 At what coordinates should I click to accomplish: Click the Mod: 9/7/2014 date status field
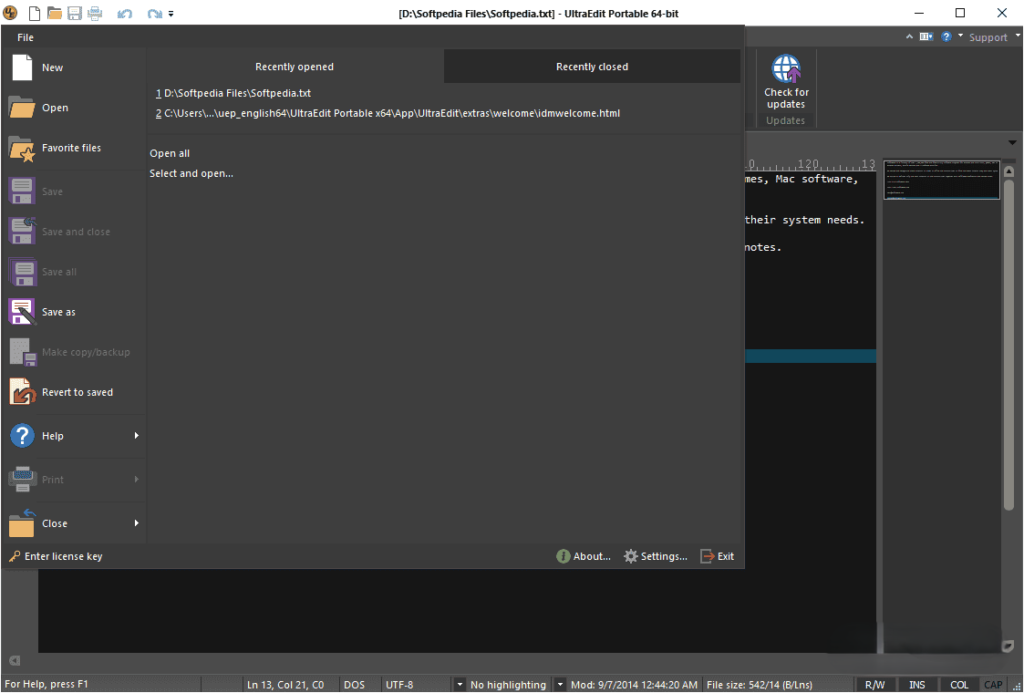pyautogui.click(x=634, y=685)
